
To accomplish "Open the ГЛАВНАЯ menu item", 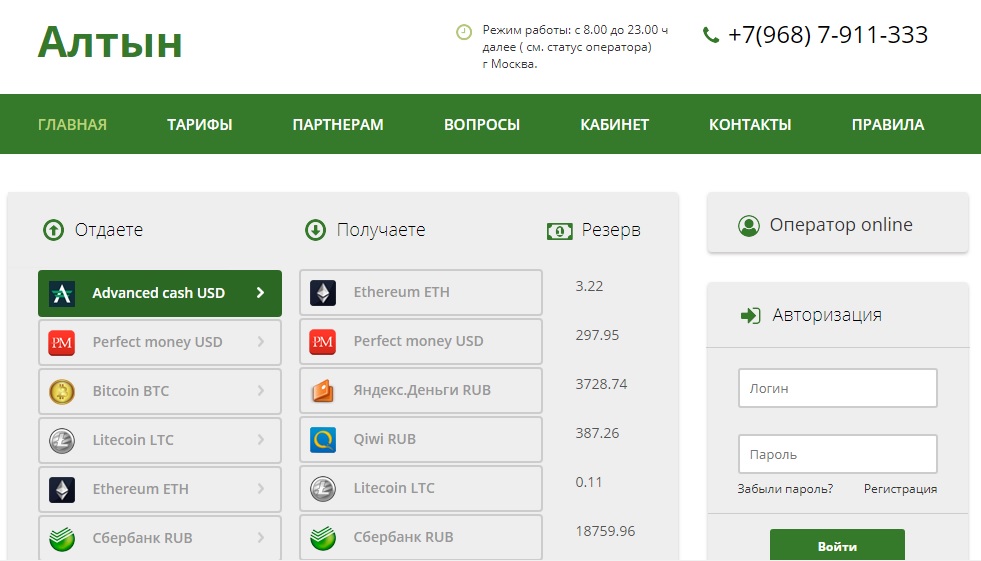I will (x=72, y=124).
